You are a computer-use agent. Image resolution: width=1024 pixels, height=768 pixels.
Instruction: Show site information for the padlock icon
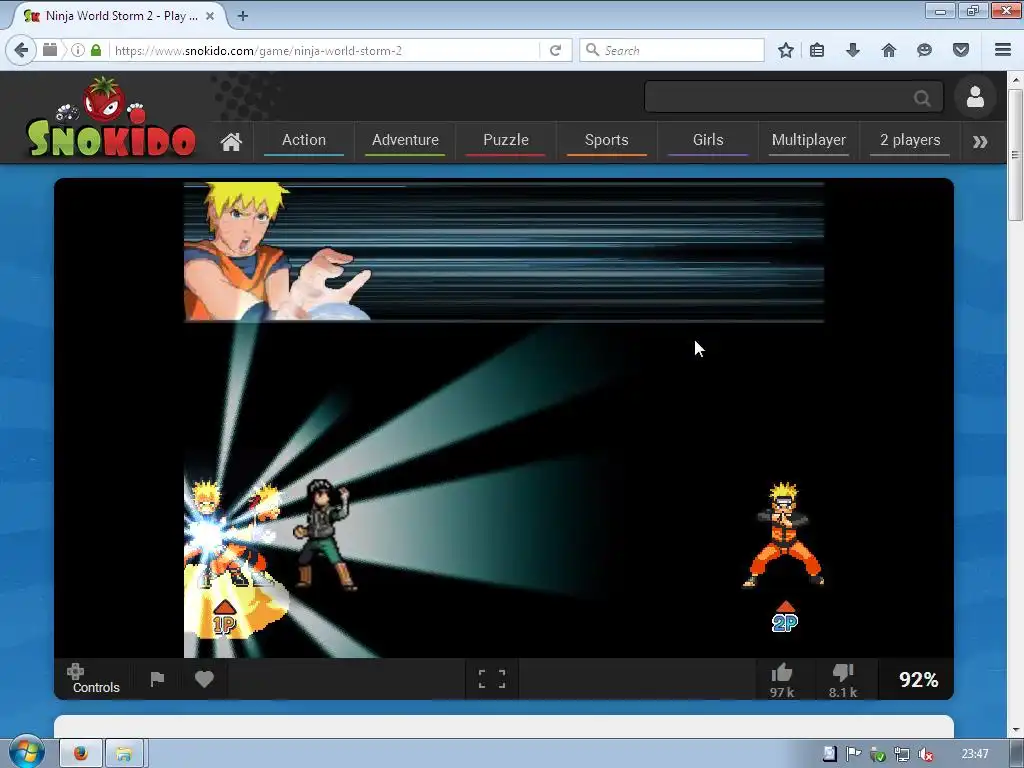tap(96, 50)
